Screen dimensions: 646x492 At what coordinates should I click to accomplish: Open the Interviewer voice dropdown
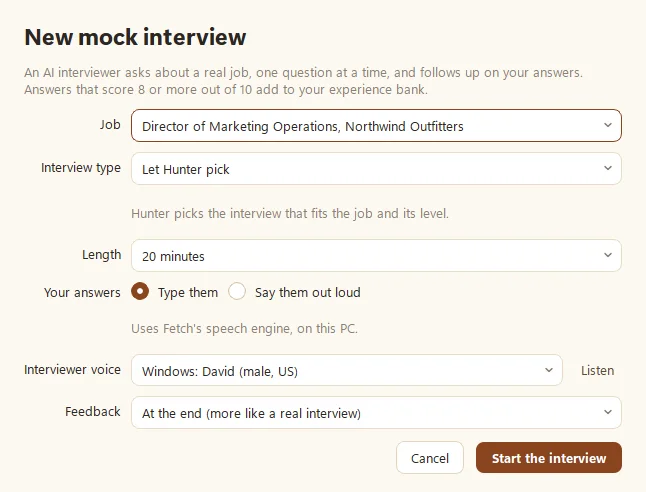(x=347, y=370)
